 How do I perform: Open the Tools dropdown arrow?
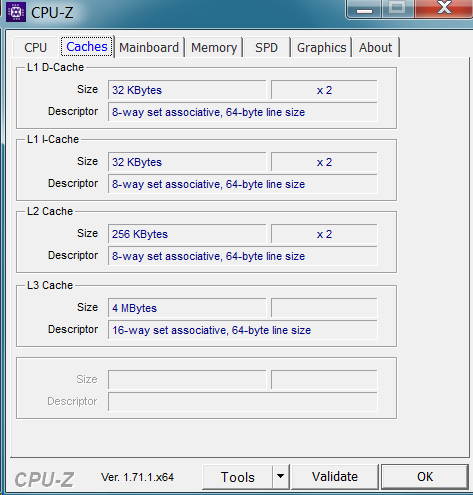(281, 476)
